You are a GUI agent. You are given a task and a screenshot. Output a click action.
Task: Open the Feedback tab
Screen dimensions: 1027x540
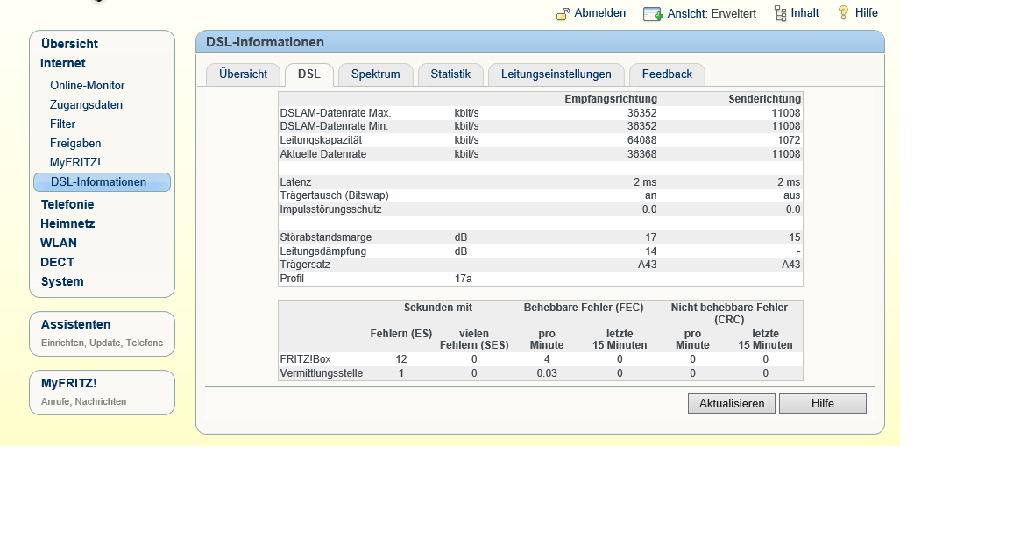(667, 74)
